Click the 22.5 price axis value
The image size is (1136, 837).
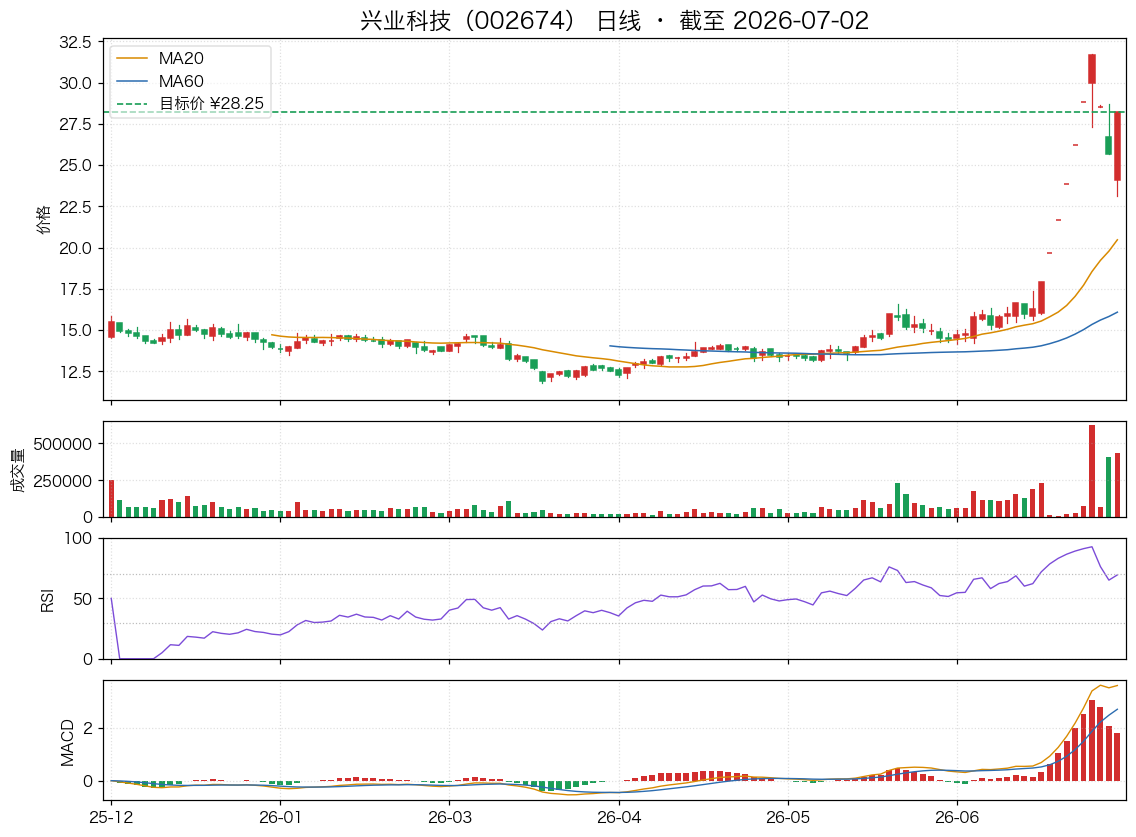click(x=75, y=207)
